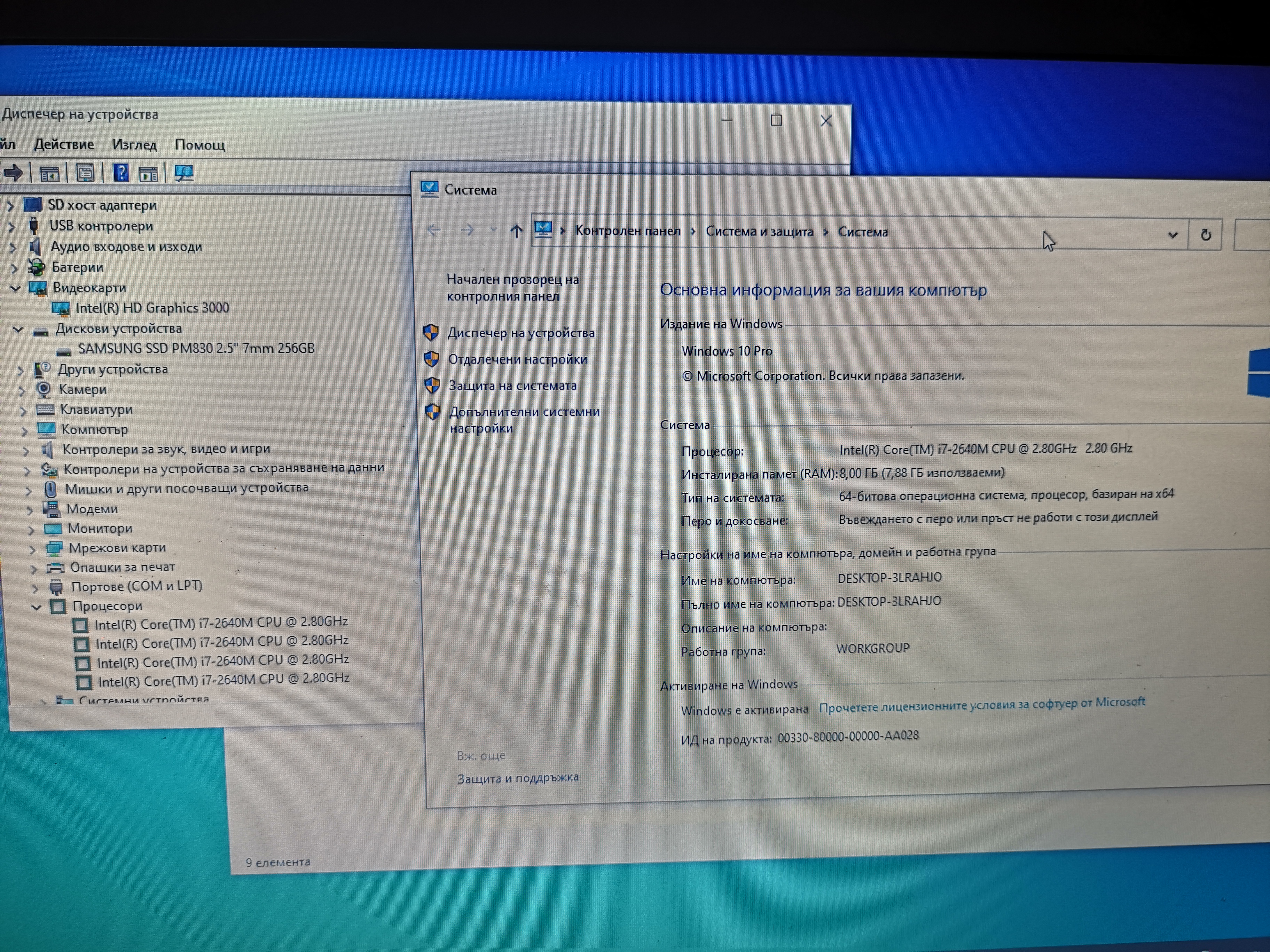The width and height of the screenshot is (1270, 952).
Task: Select Портове (COM и LPT) tree item
Action: point(136,586)
